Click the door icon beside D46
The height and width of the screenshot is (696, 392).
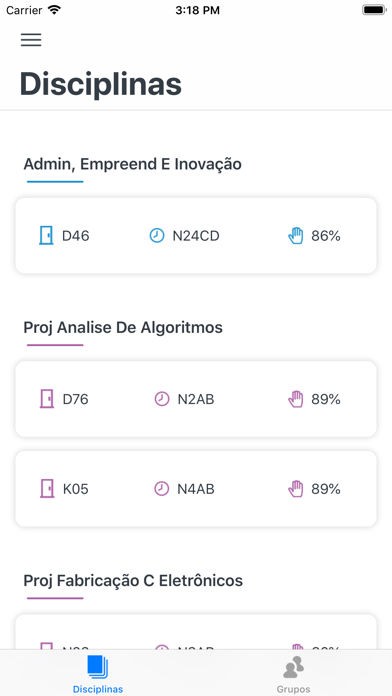tap(46, 235)
